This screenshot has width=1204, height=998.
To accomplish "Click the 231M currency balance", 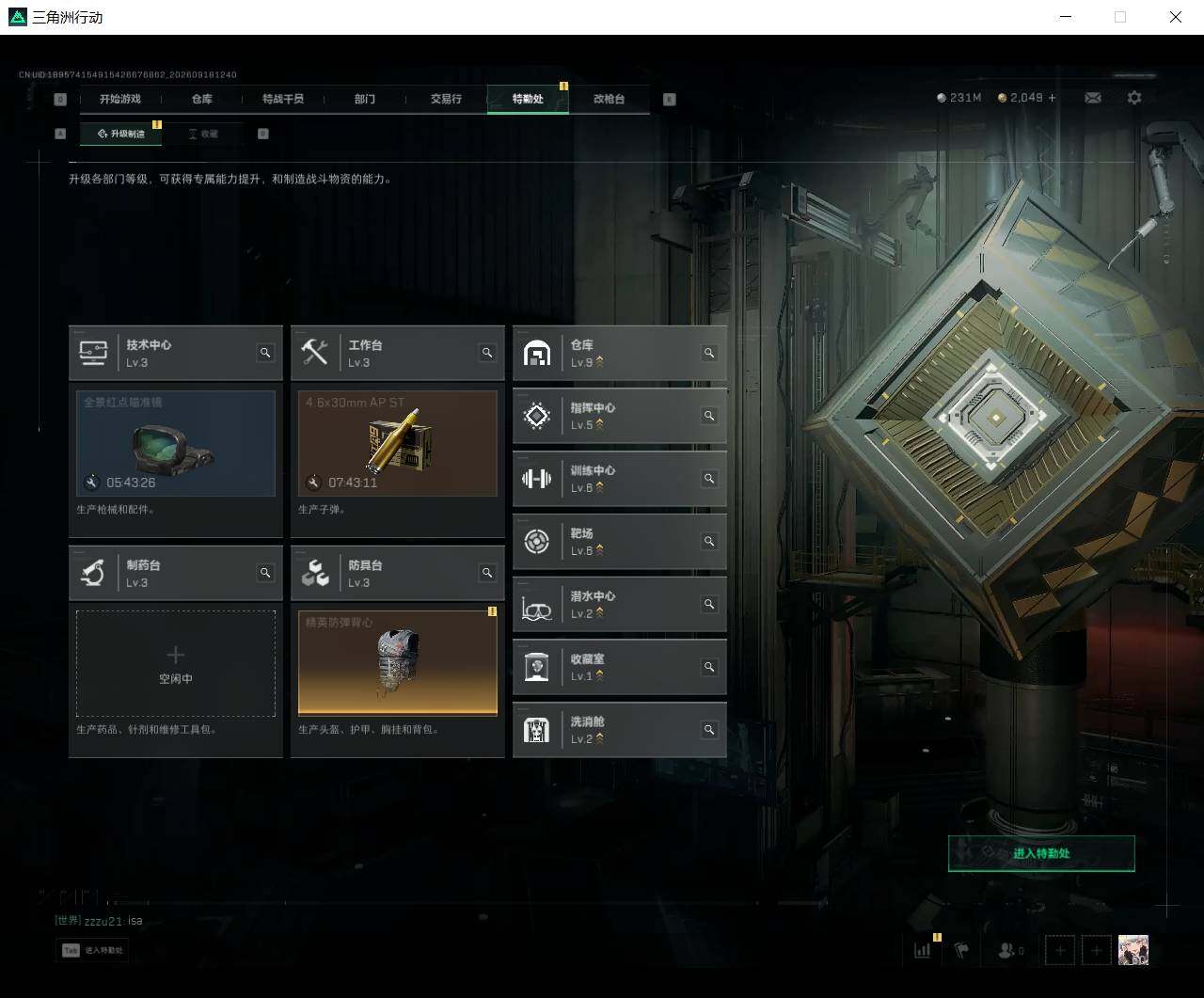I will (x=959, y=98).
